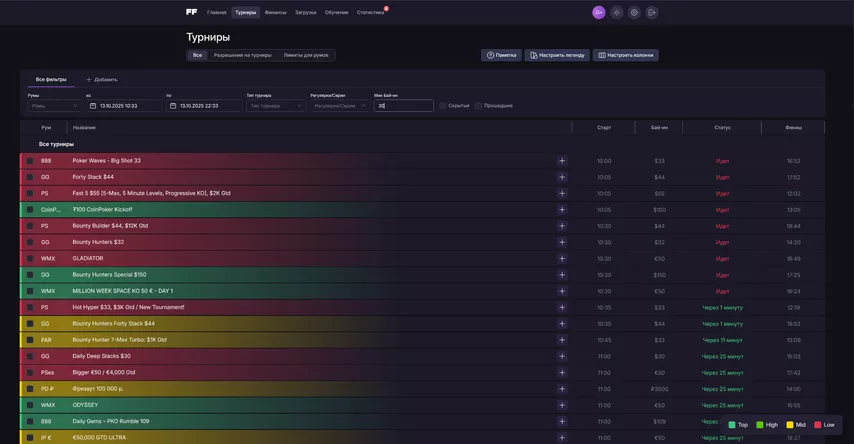854x444 pixels.
Task: Go to the Финансы menu item
Action: (275, 12)
